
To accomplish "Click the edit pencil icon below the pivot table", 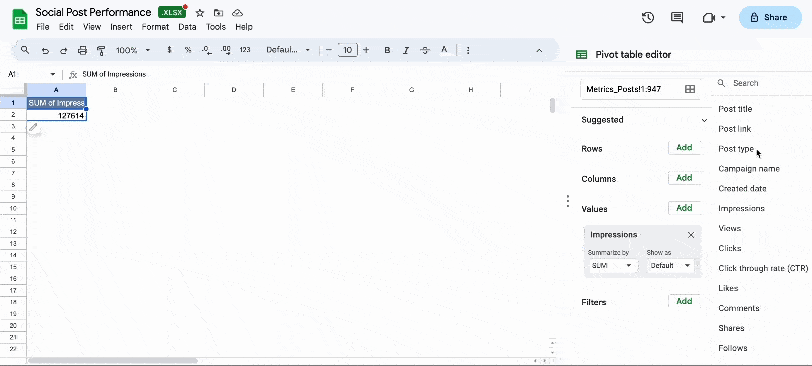I will [x=33, y=127].
